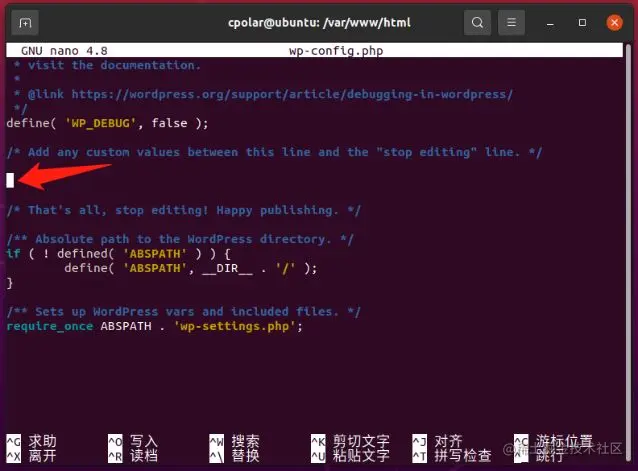Click the ^X 离开 exit shortcut

pos(31,456)
